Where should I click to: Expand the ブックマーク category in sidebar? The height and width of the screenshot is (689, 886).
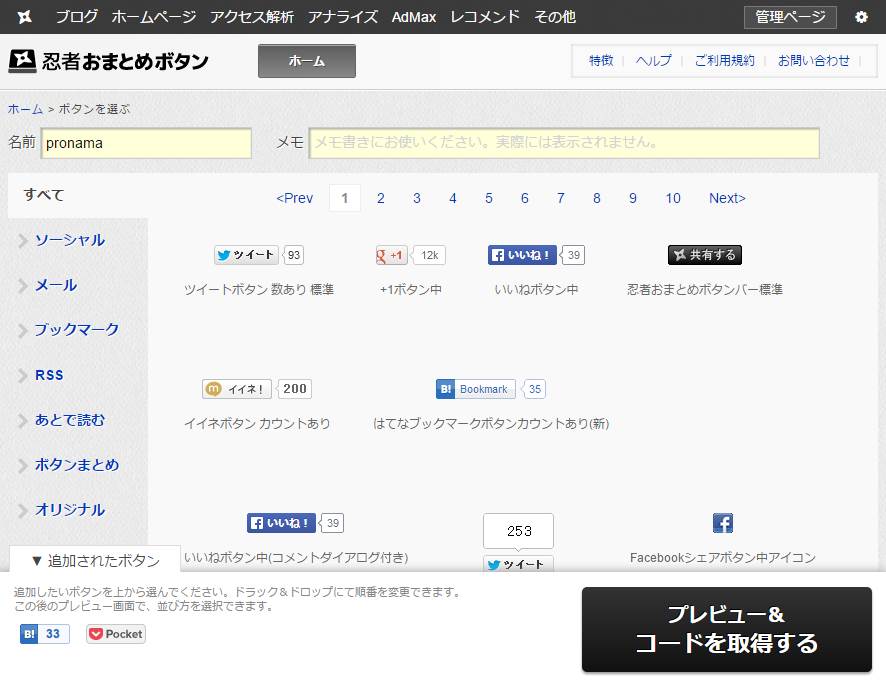(76, 329)
